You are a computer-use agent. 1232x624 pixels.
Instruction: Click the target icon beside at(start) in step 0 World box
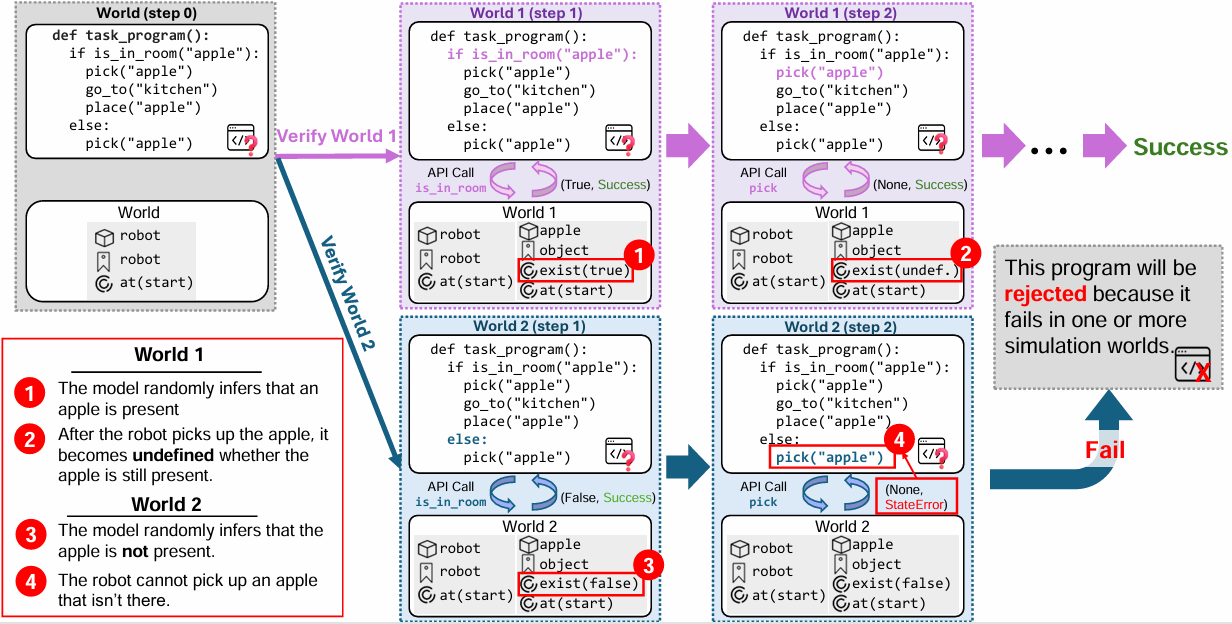pos(103,284)
